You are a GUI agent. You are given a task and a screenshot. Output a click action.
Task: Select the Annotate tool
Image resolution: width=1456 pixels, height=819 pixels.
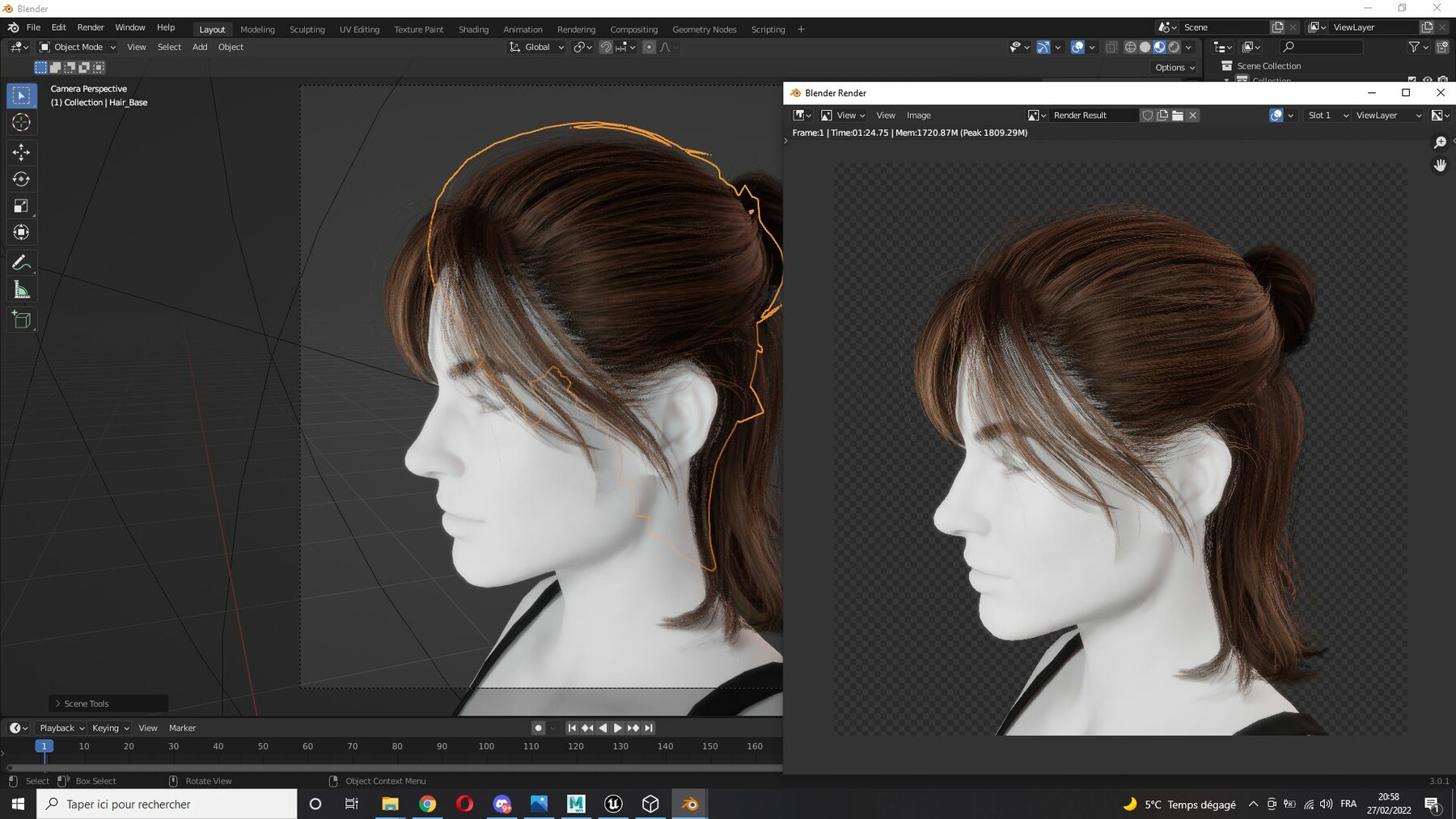coord(22,263)
